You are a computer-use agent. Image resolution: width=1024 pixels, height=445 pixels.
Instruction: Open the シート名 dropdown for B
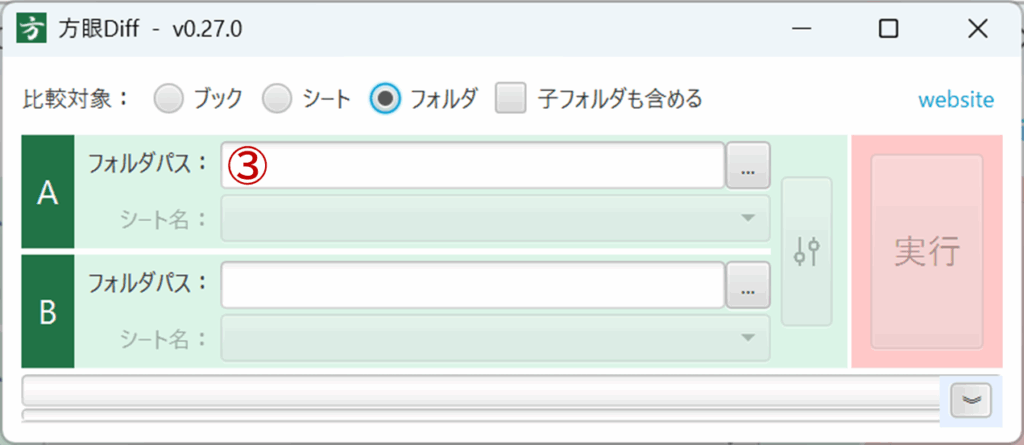click(495, 338)
